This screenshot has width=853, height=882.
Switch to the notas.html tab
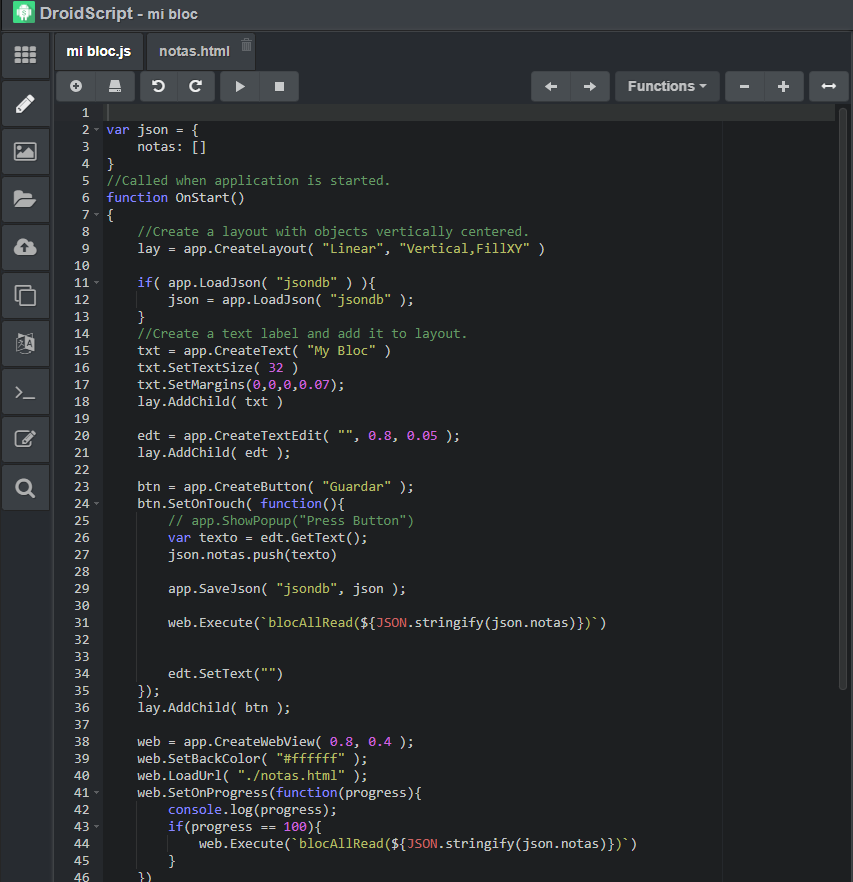193,51
